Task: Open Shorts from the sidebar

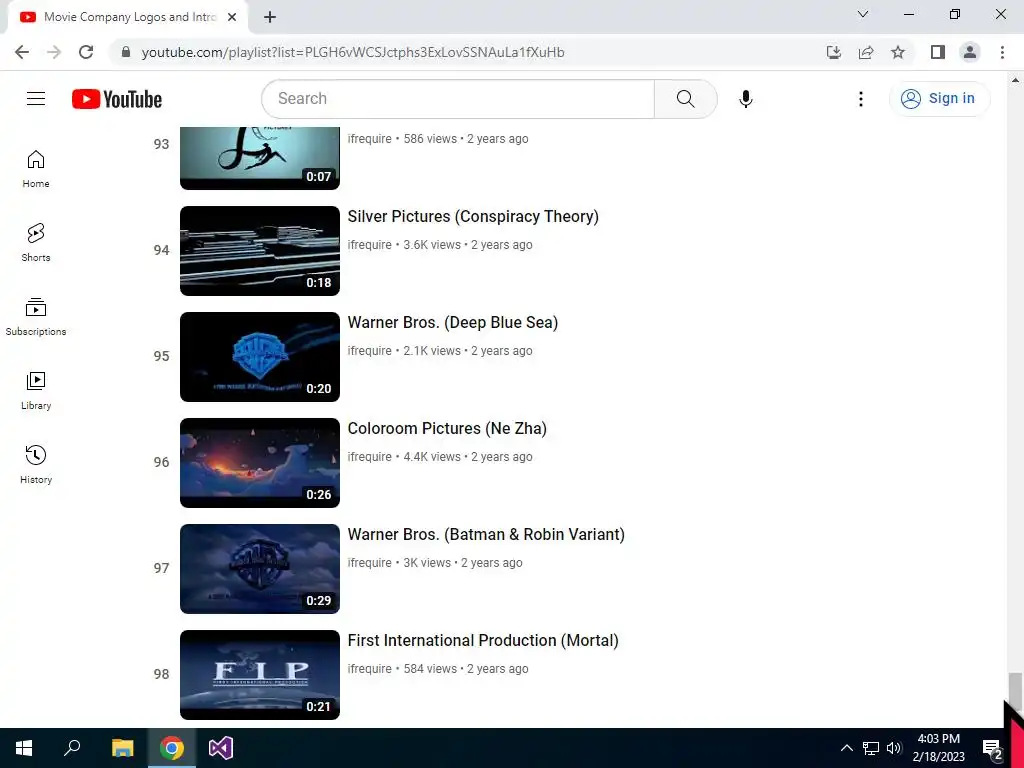Action: point(36,243)
